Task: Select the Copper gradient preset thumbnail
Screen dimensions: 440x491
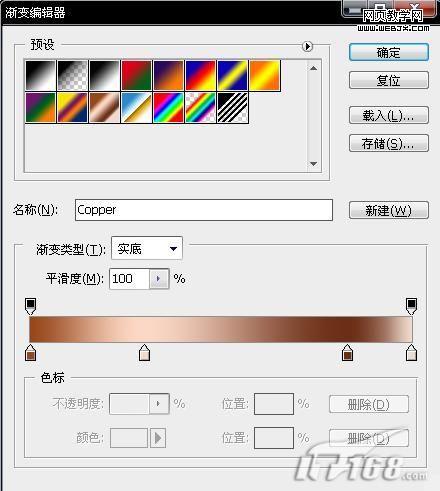Action: click(x=104, y=108)
